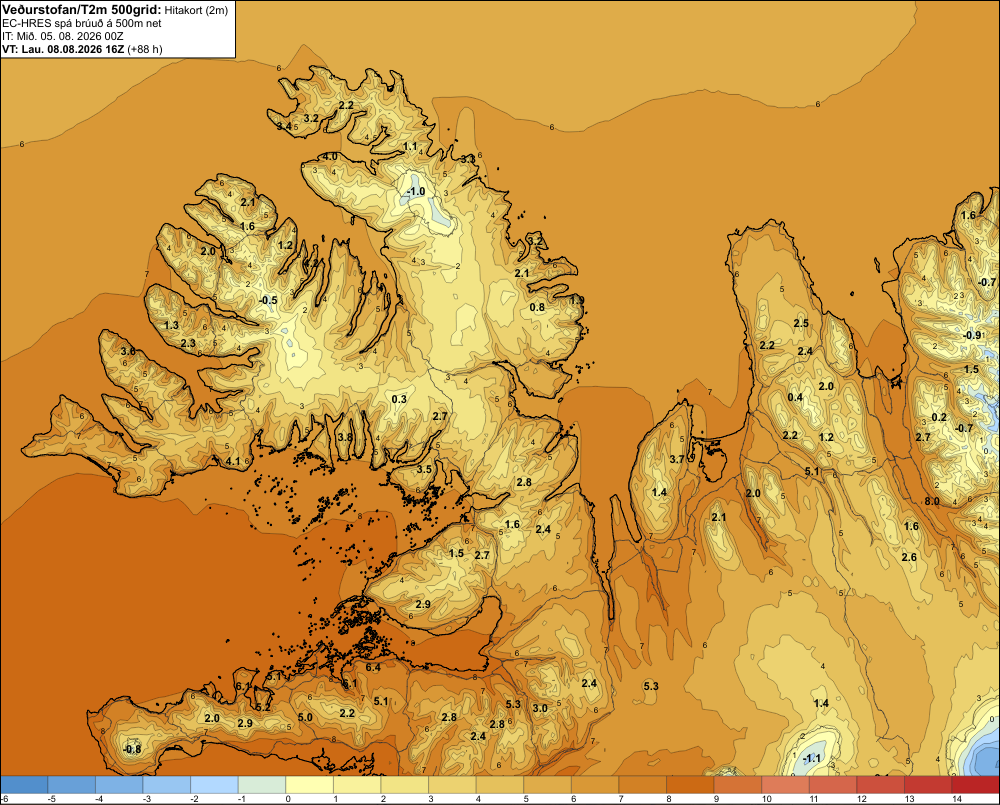Select the -1.1 temperature label near blue patch
The image size is (1000, 805).
coord(812,758)
